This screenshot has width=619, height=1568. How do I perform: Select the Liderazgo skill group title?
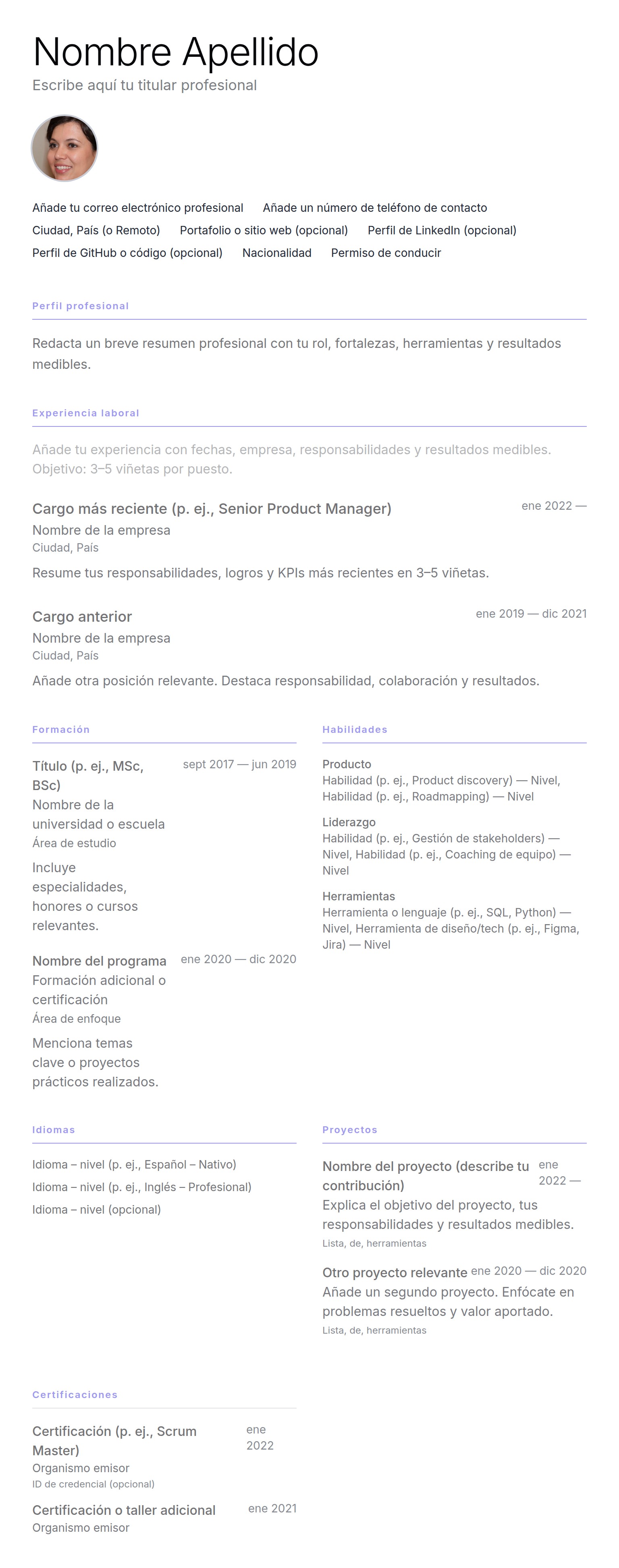click(349, 822)
